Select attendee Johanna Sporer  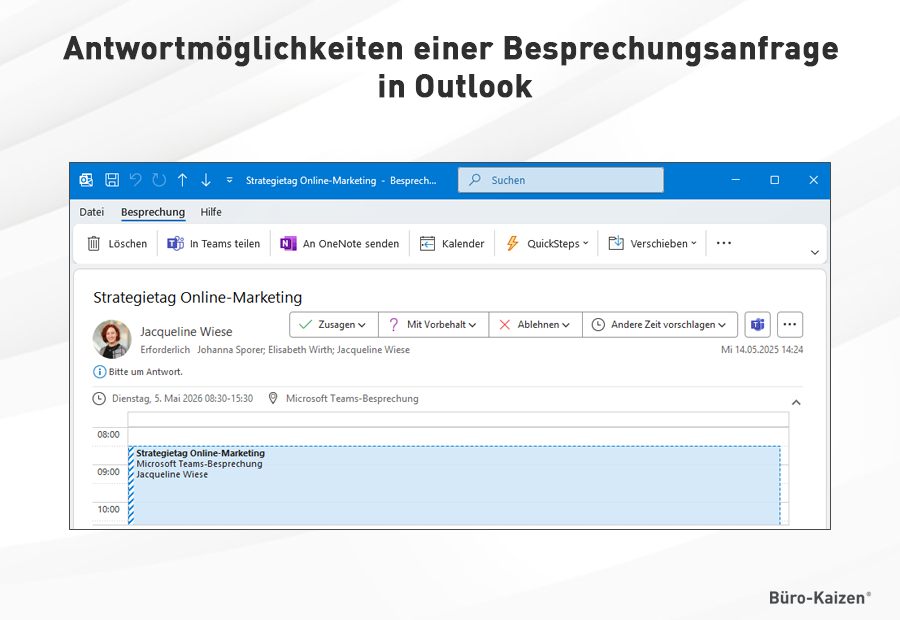tap(230, 350)
